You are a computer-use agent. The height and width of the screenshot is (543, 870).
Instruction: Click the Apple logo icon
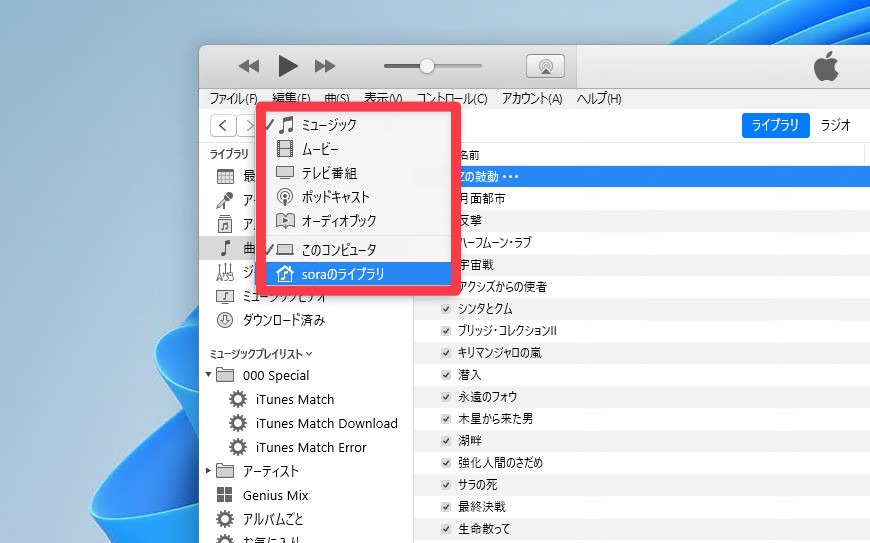[826, 67]
